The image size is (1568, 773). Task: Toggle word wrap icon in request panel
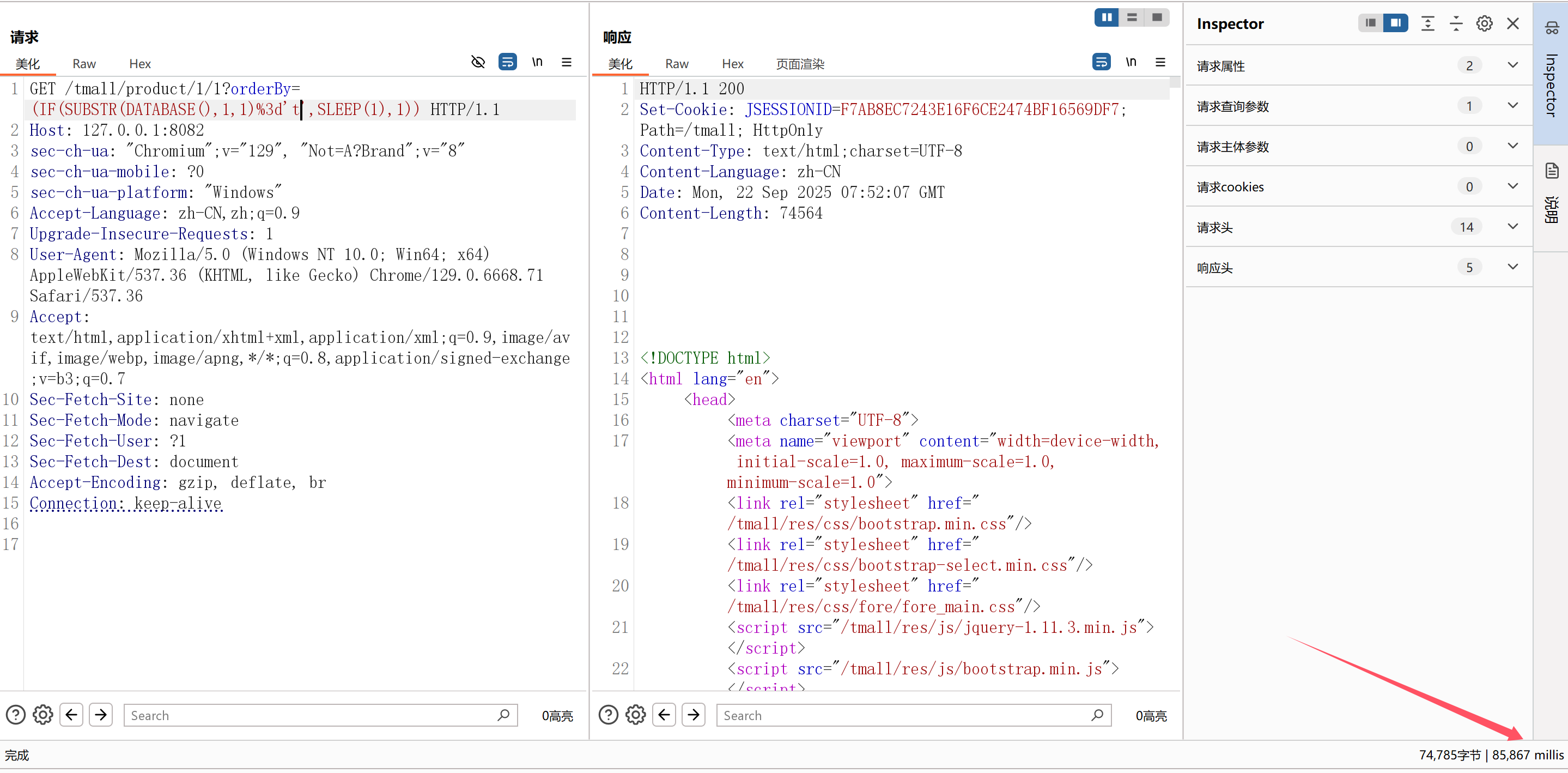(507, 62)
